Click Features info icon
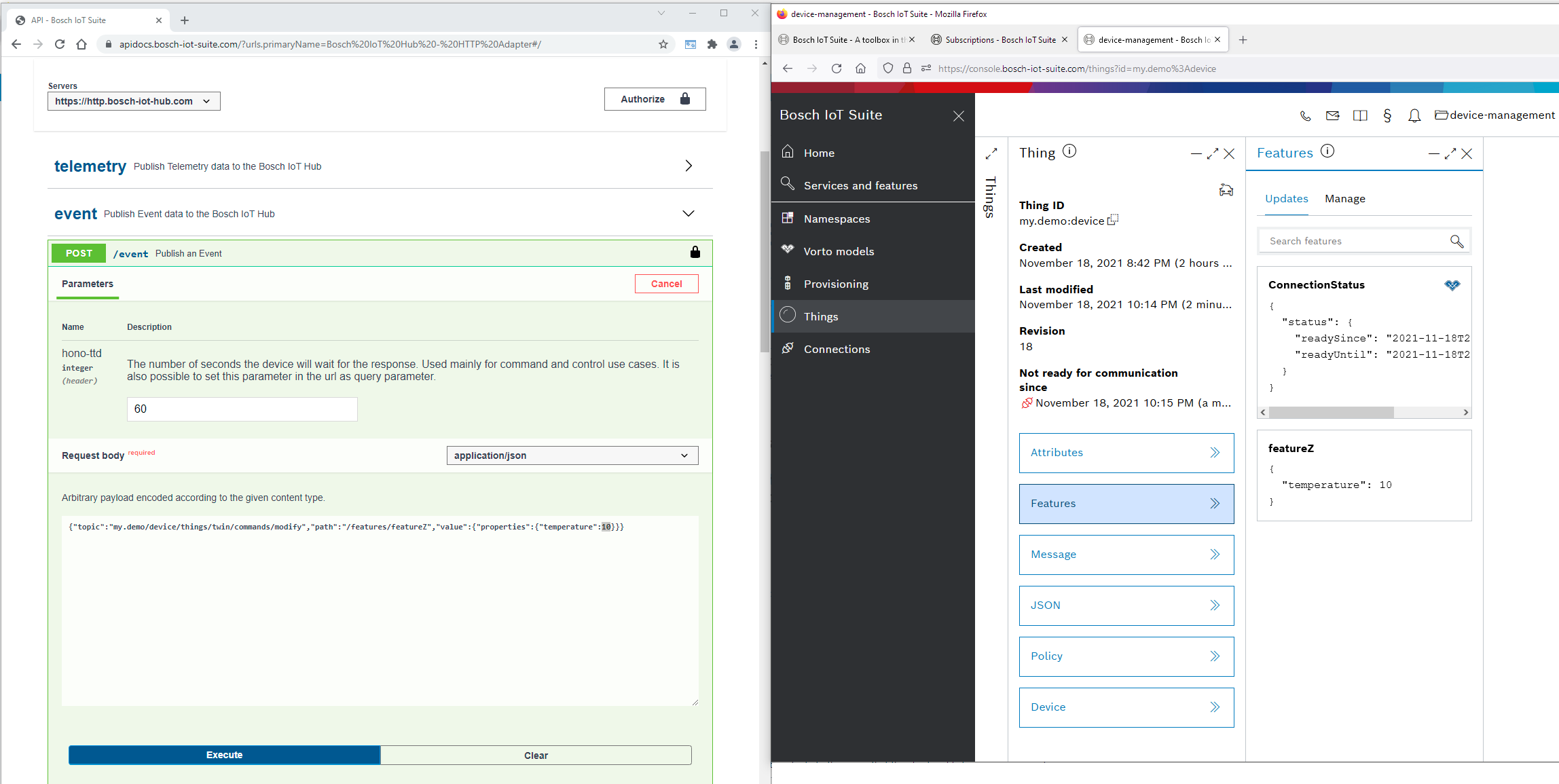 point(1327,151)
